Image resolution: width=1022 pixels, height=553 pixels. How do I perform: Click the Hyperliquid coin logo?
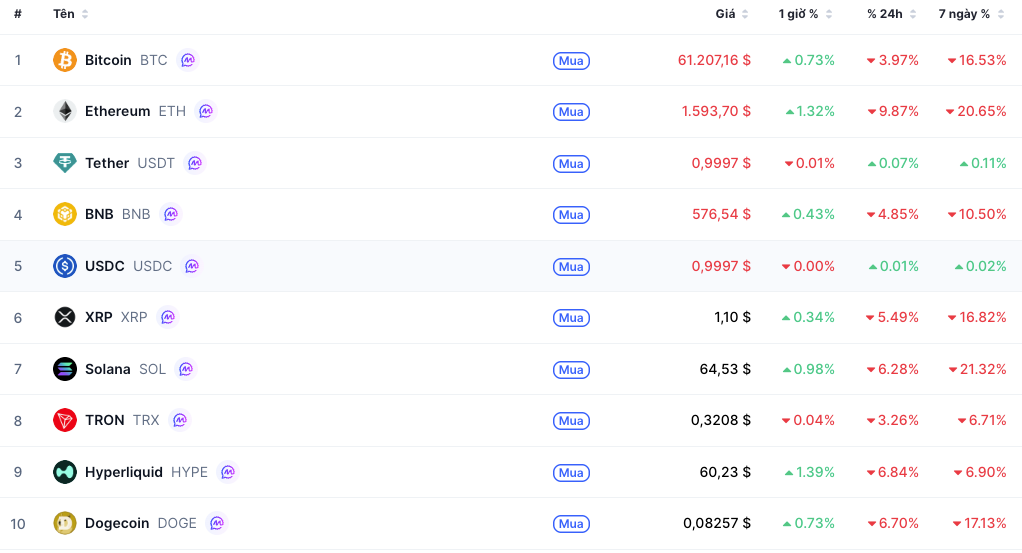pos(65,472)
